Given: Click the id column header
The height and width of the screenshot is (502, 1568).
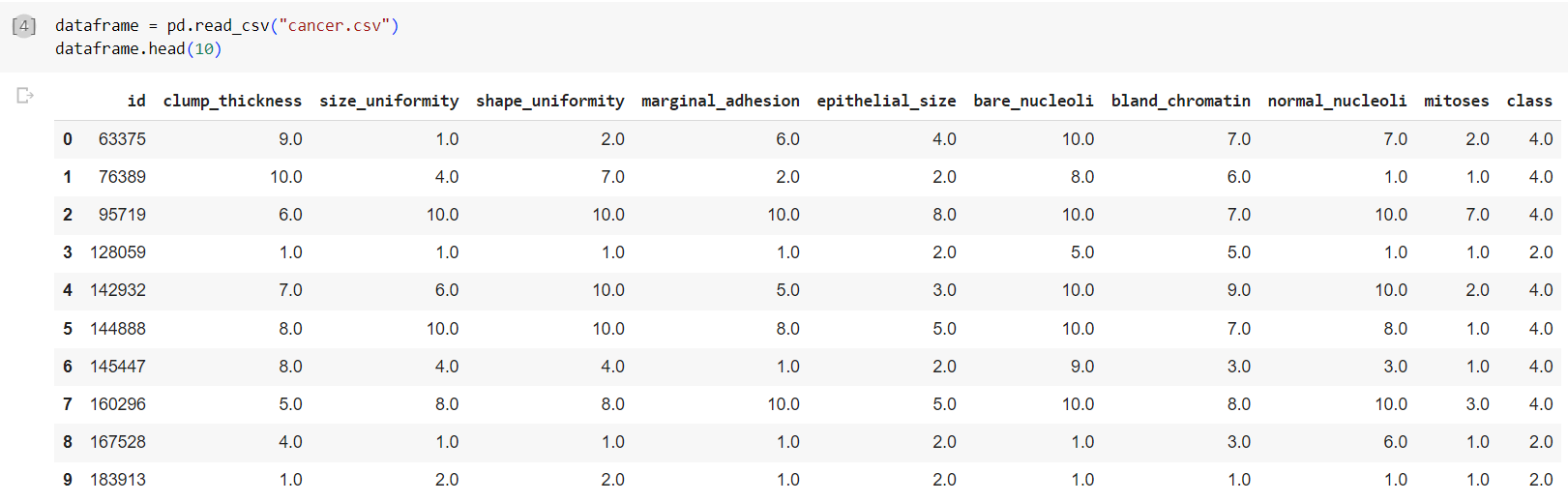Looking at the screenshot, I should 136,101.
